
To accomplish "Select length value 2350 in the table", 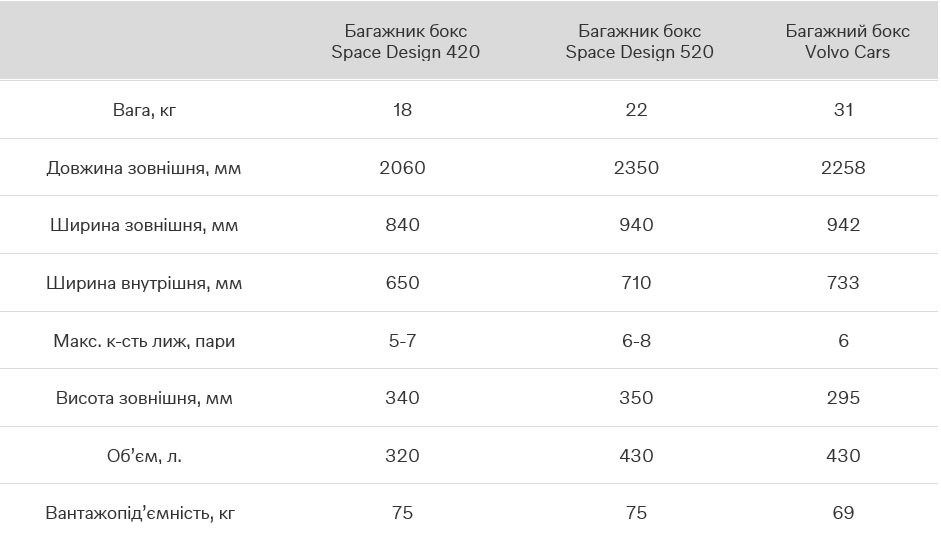I will [x=636, y=168].
